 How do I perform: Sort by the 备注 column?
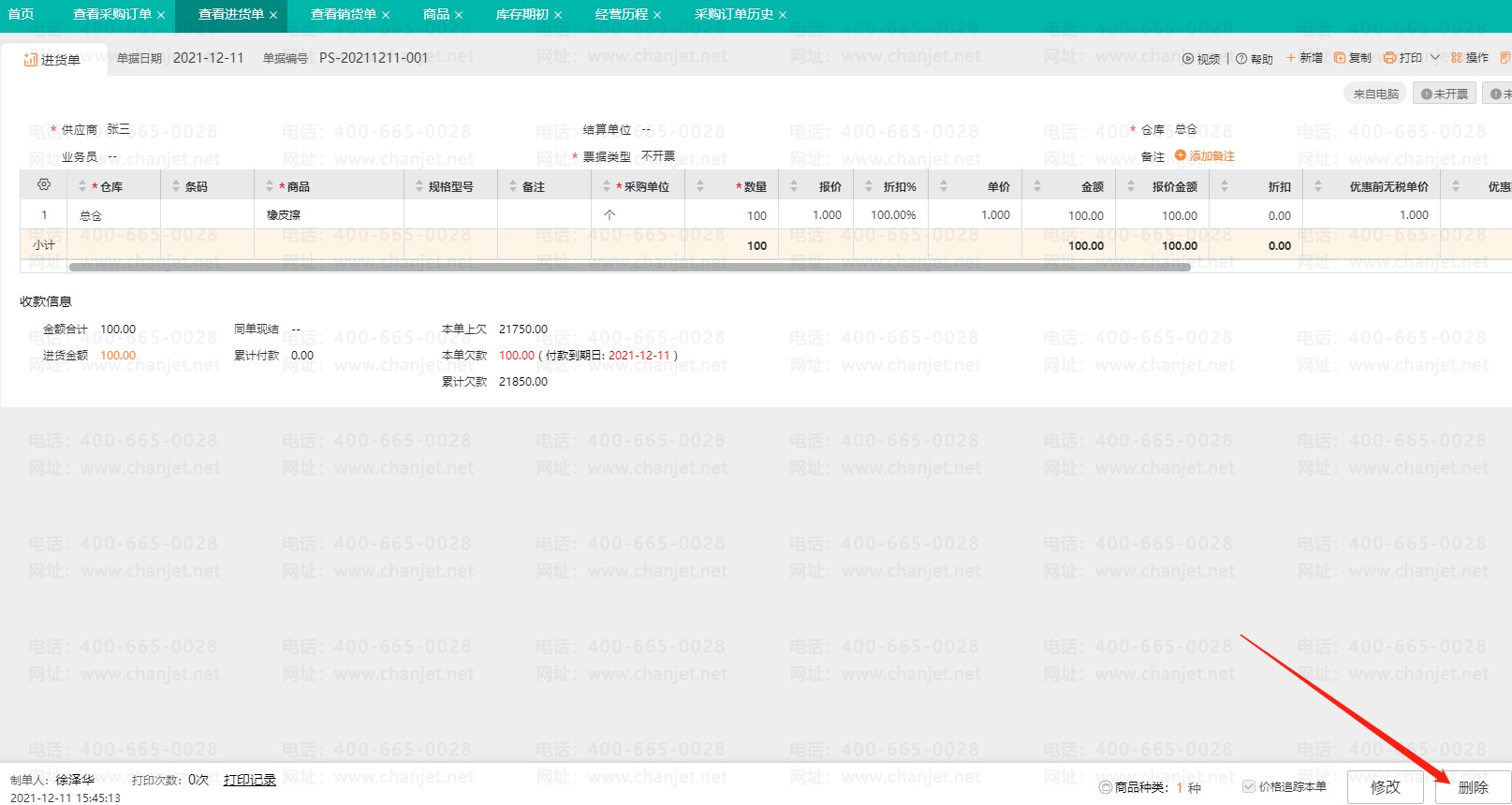pyautogui.click(x=513, y=186)
